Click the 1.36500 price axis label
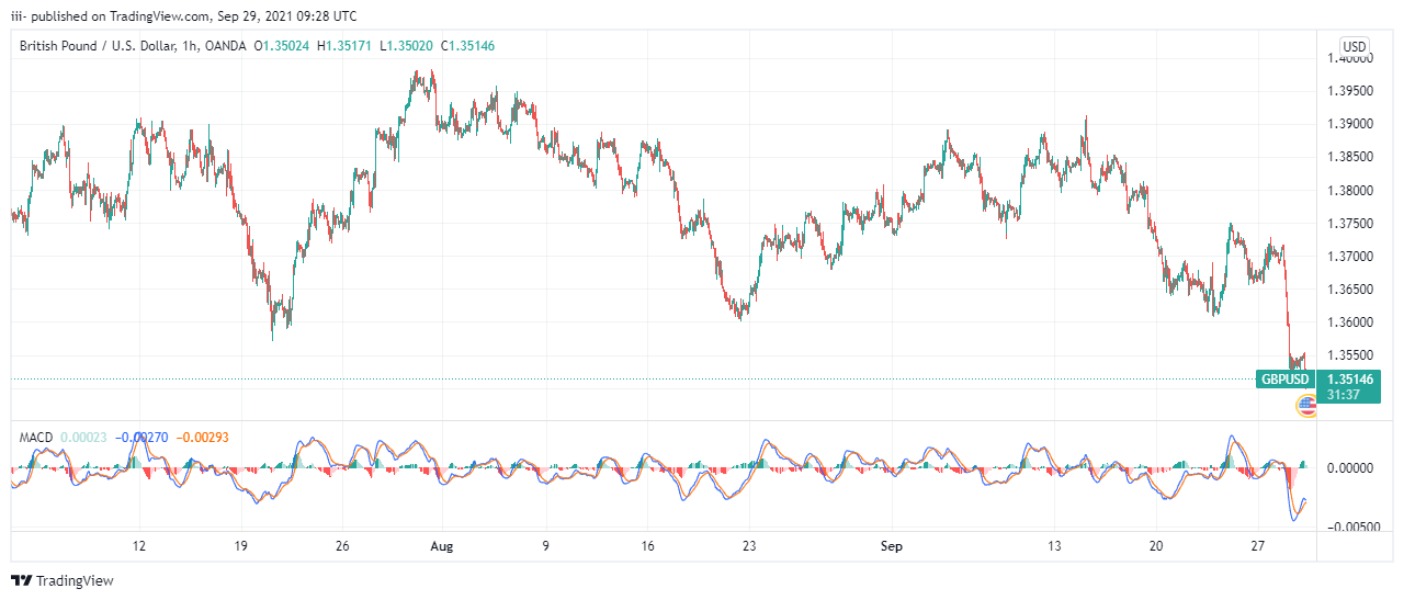Screen dimensions: 1404x600 [1349, 289]
